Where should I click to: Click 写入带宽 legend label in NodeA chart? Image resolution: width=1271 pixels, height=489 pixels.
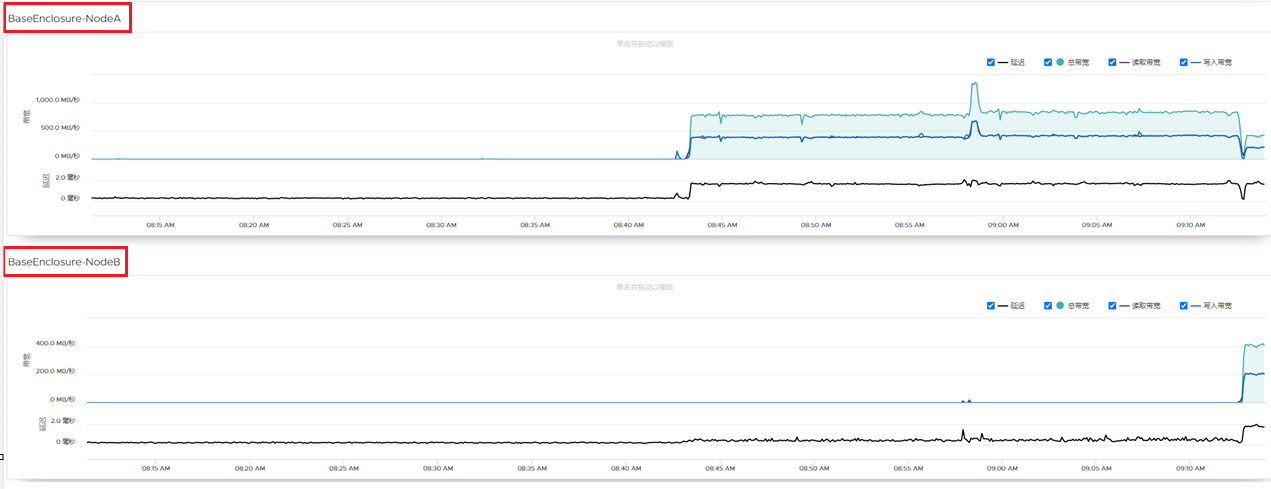point(1217,62)
